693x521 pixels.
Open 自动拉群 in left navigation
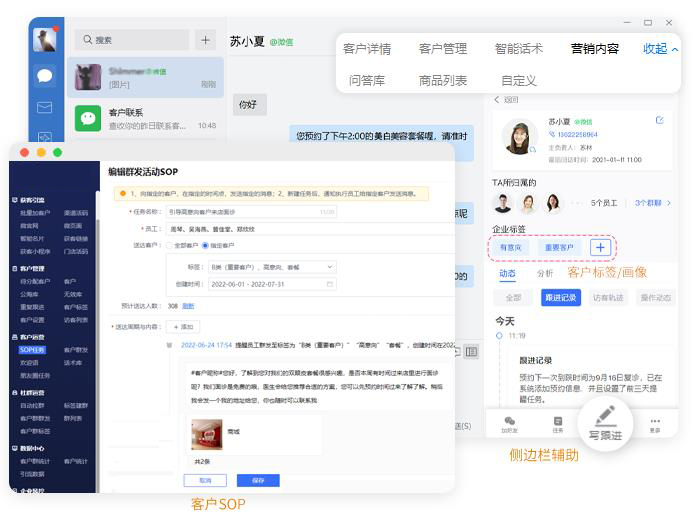tap(32, 406)
